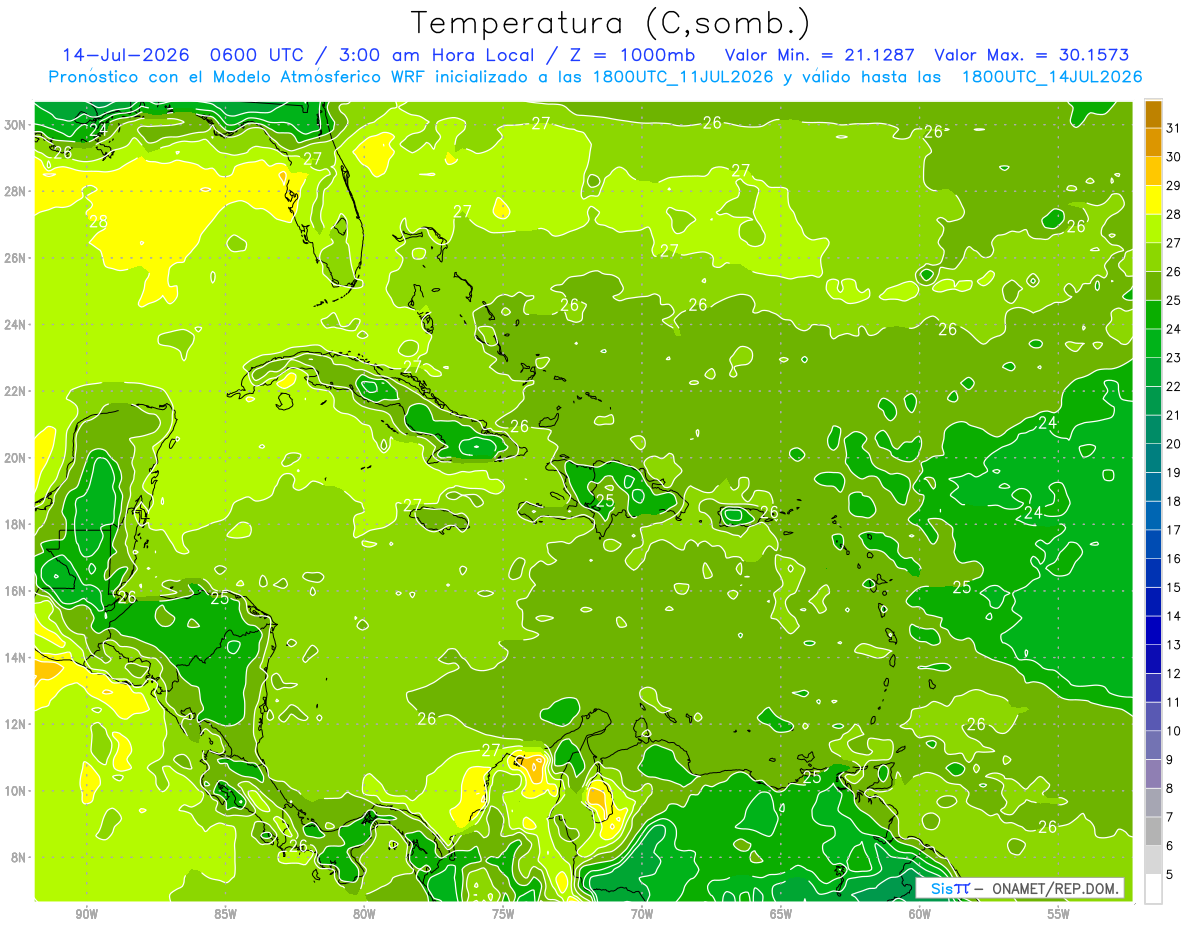Click the '60W' longitude label
This screenshot has width=1200, height=927.
920,914
